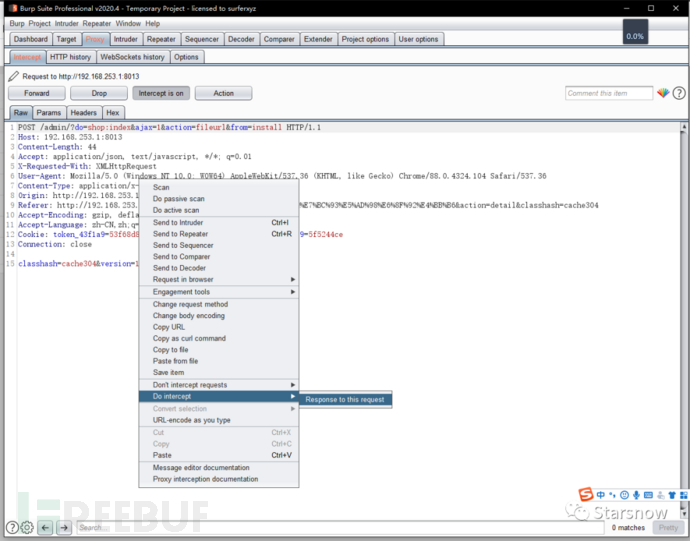Open Sogou toolbox grid icon
This screenshot has width=690, height=541.
coord(683,495)
